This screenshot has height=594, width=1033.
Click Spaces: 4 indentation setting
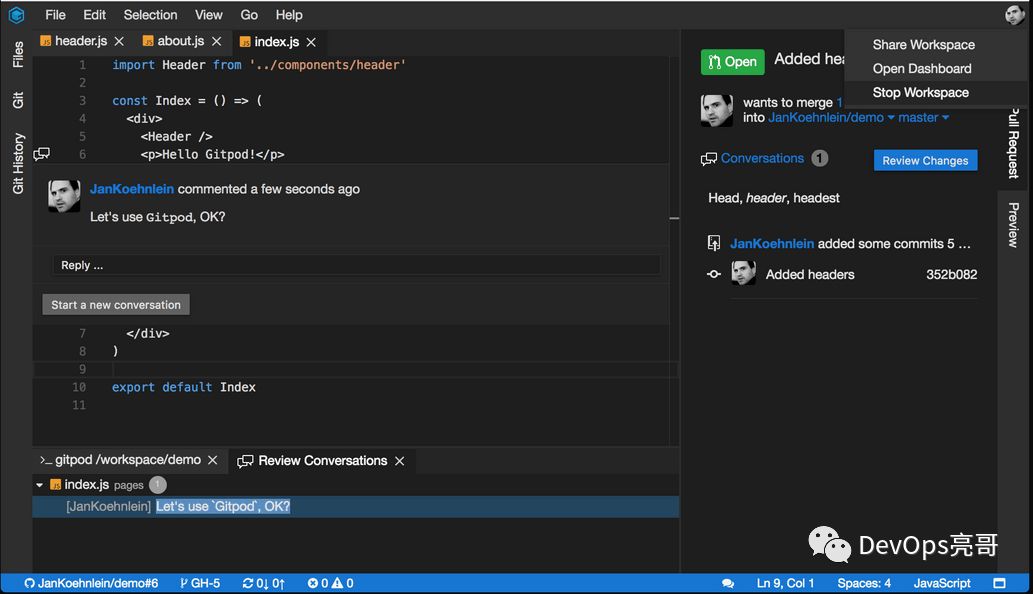[x=864, y=583]
